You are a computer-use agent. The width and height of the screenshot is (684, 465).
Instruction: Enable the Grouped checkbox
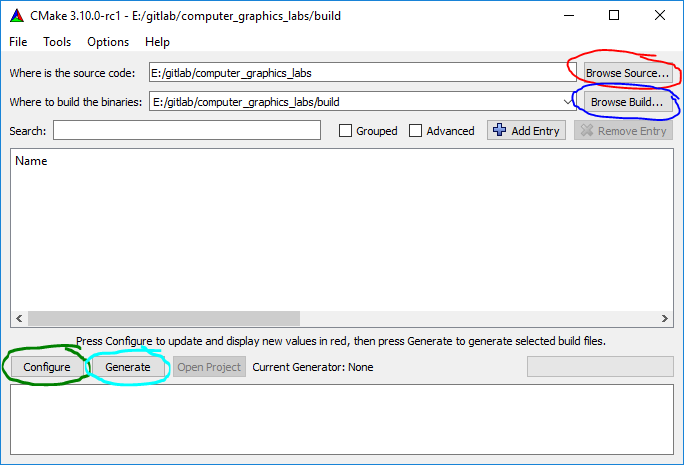(x=345, y=130)
